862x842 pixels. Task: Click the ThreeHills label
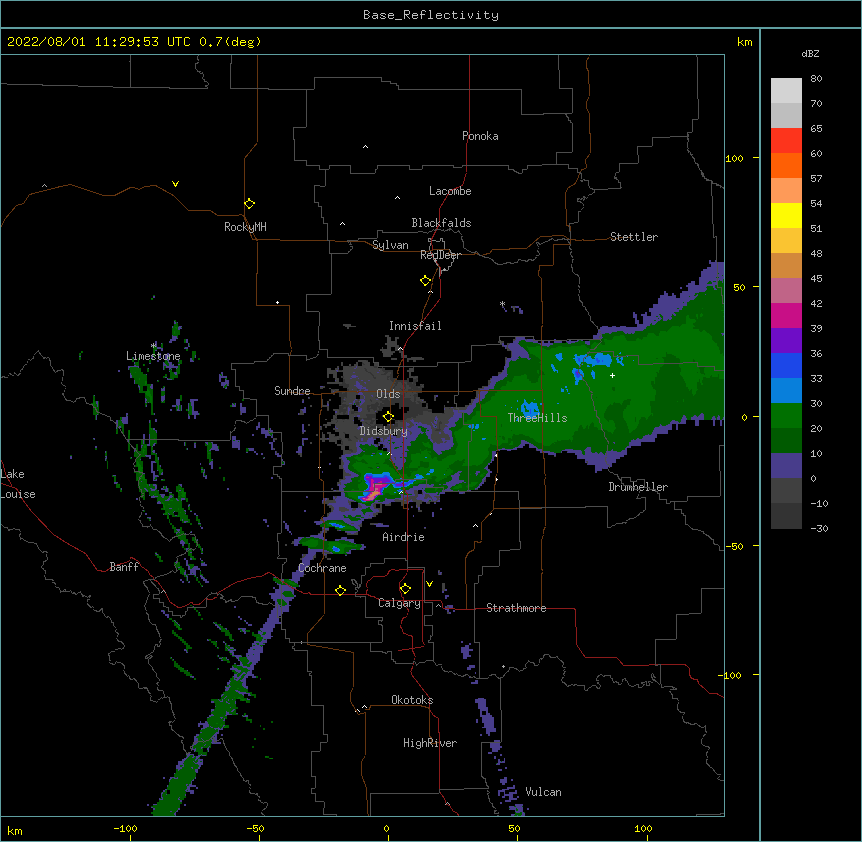[x=537, y=418]
